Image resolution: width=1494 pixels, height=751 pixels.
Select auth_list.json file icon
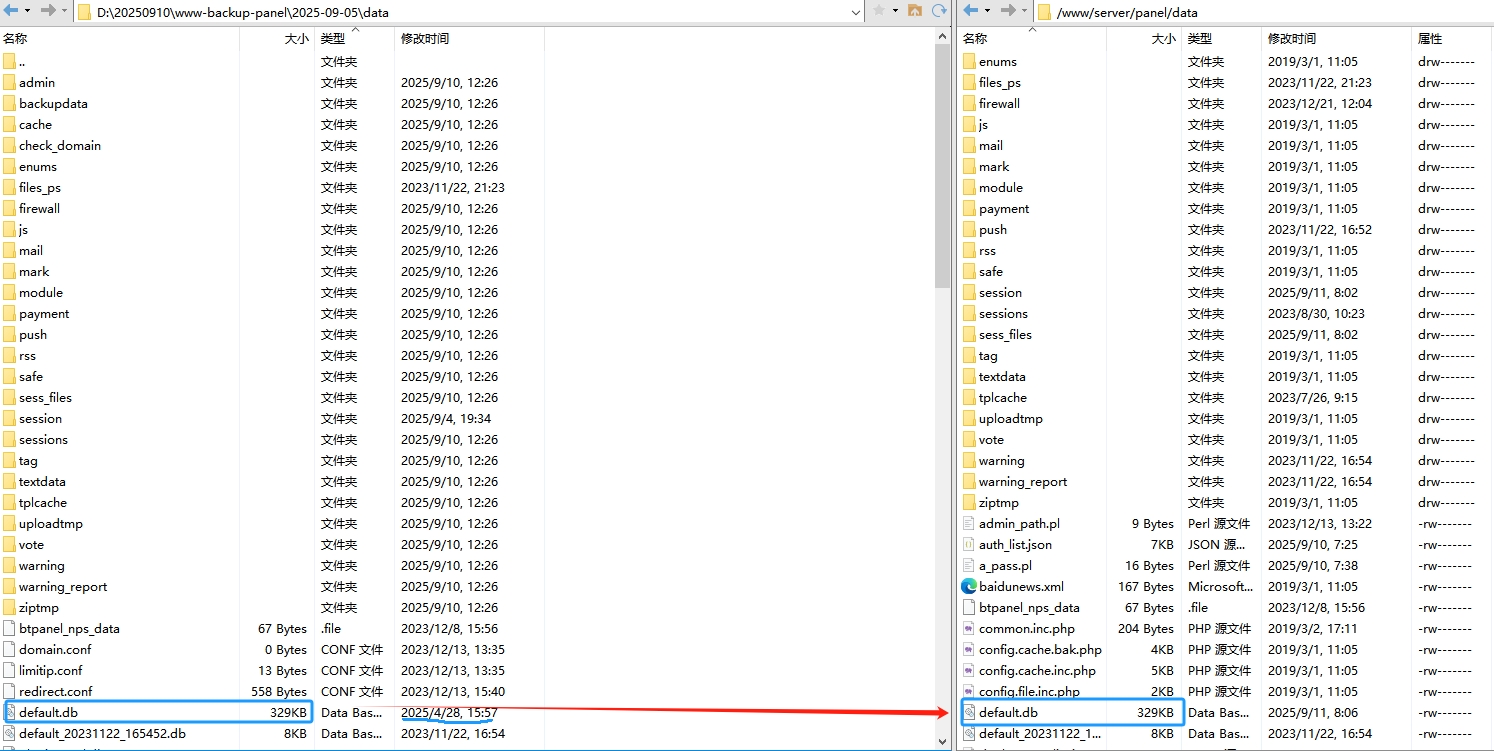click(968, 544)
